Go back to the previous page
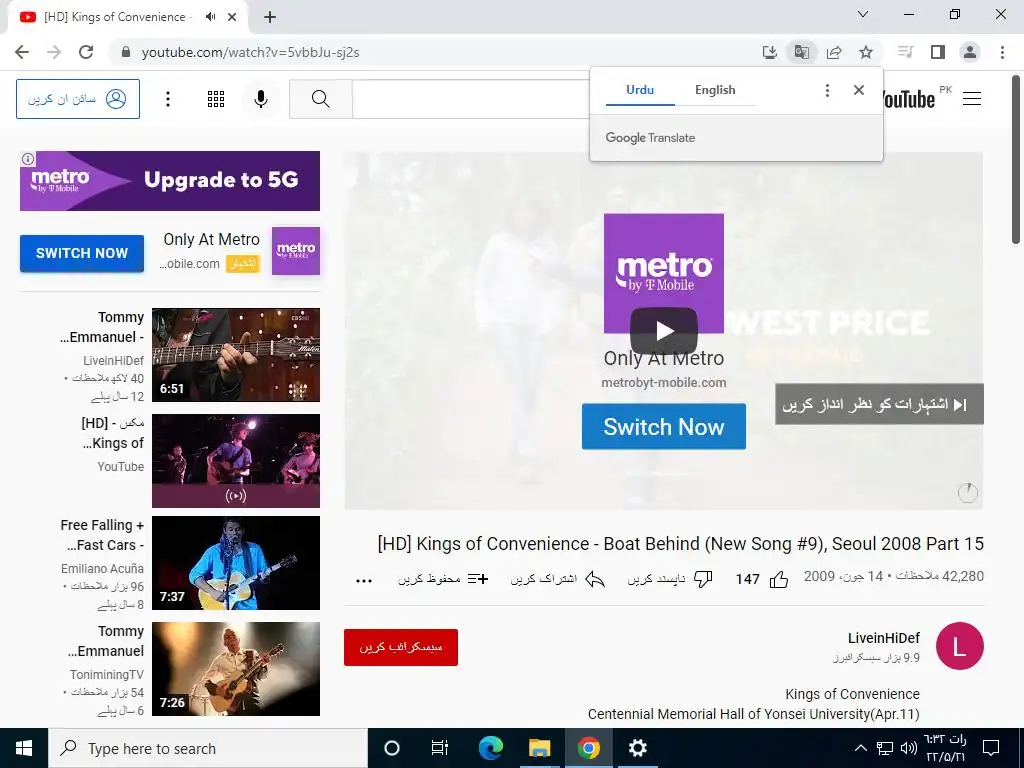Viewport: 1024px width, 768px height. (22, 52)
